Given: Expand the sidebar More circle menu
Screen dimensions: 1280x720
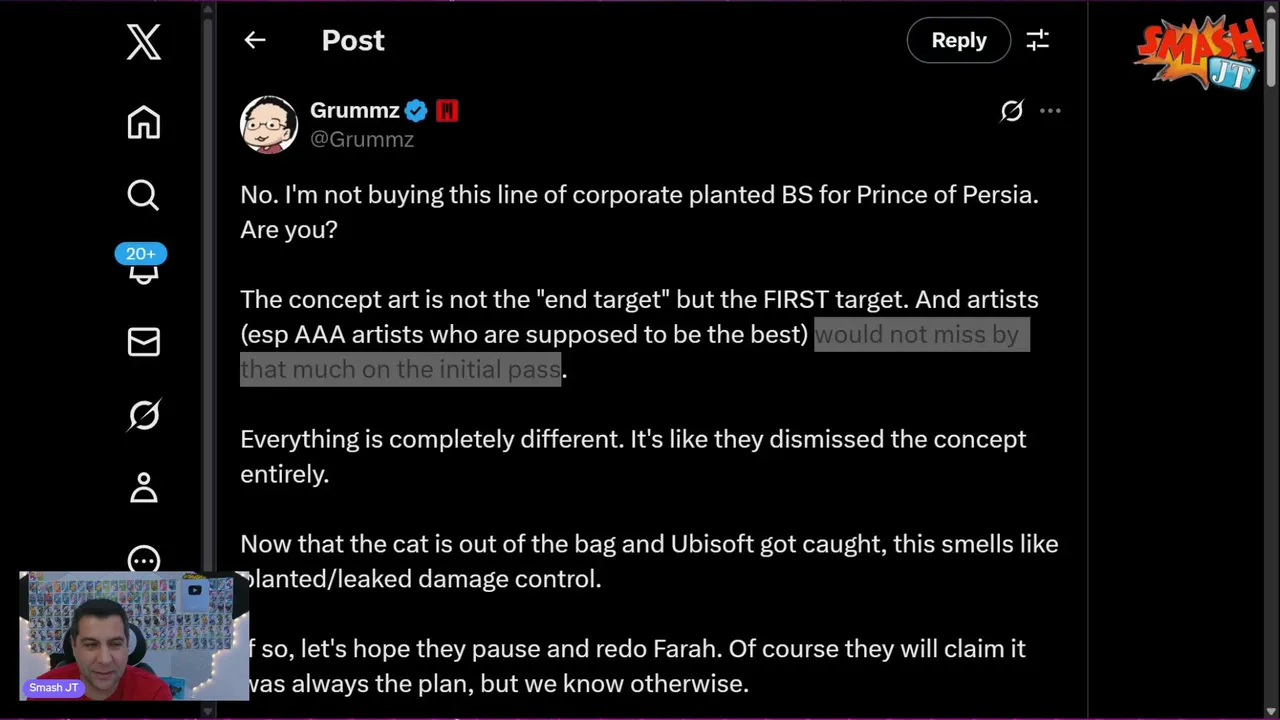Looking at the screenshot, I should click(x=144, y=559).
